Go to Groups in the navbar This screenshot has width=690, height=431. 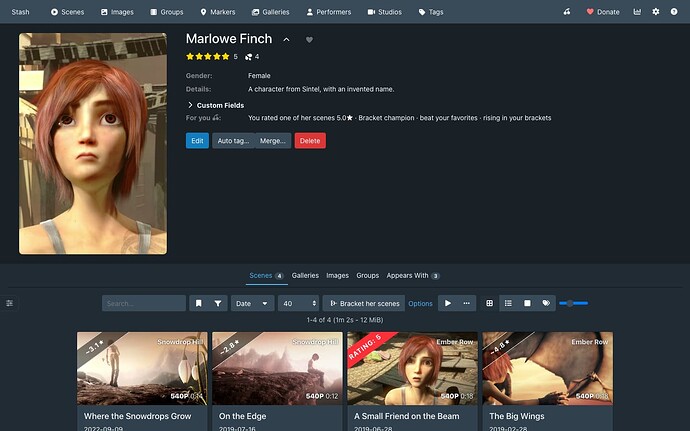coord(166,12)
